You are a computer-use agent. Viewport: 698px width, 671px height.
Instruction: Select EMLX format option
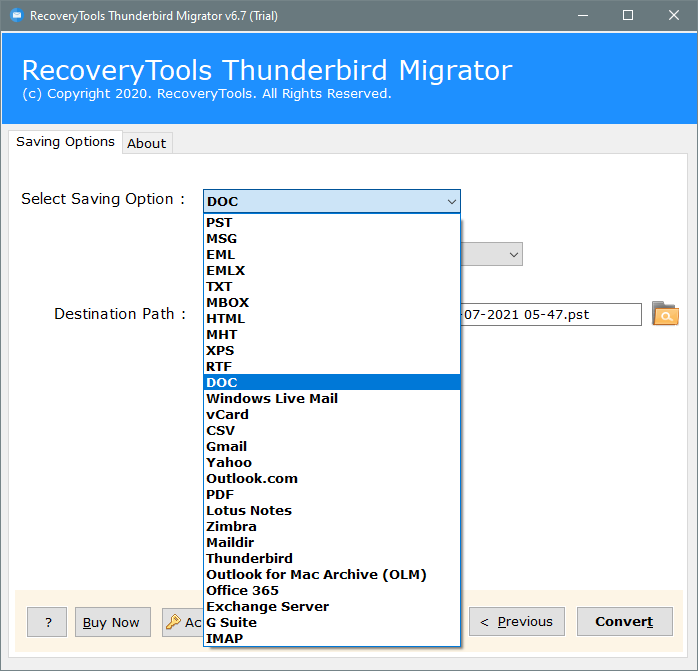click(x=332, y=271)
